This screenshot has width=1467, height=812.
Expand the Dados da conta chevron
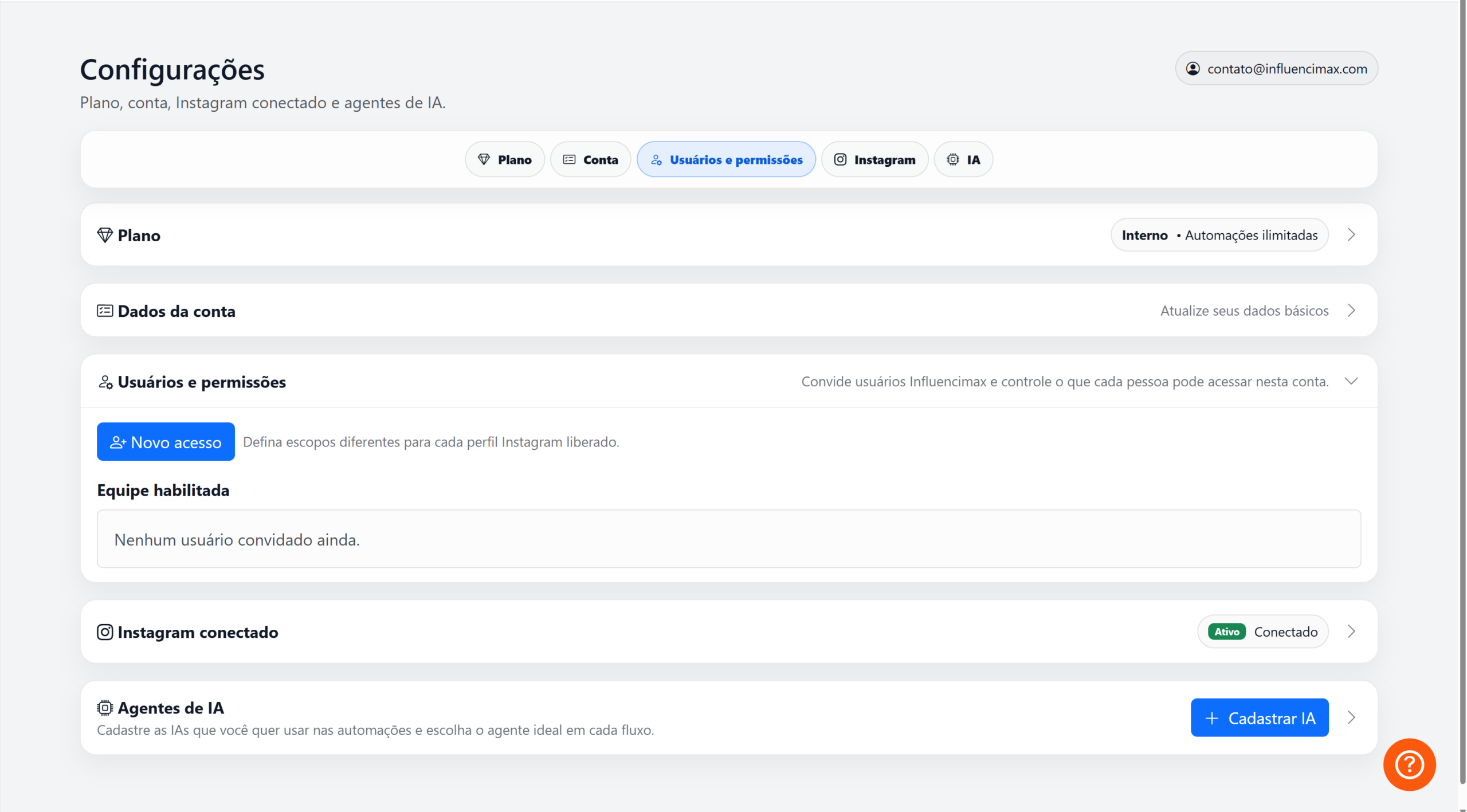click(x=1352, y=311)
